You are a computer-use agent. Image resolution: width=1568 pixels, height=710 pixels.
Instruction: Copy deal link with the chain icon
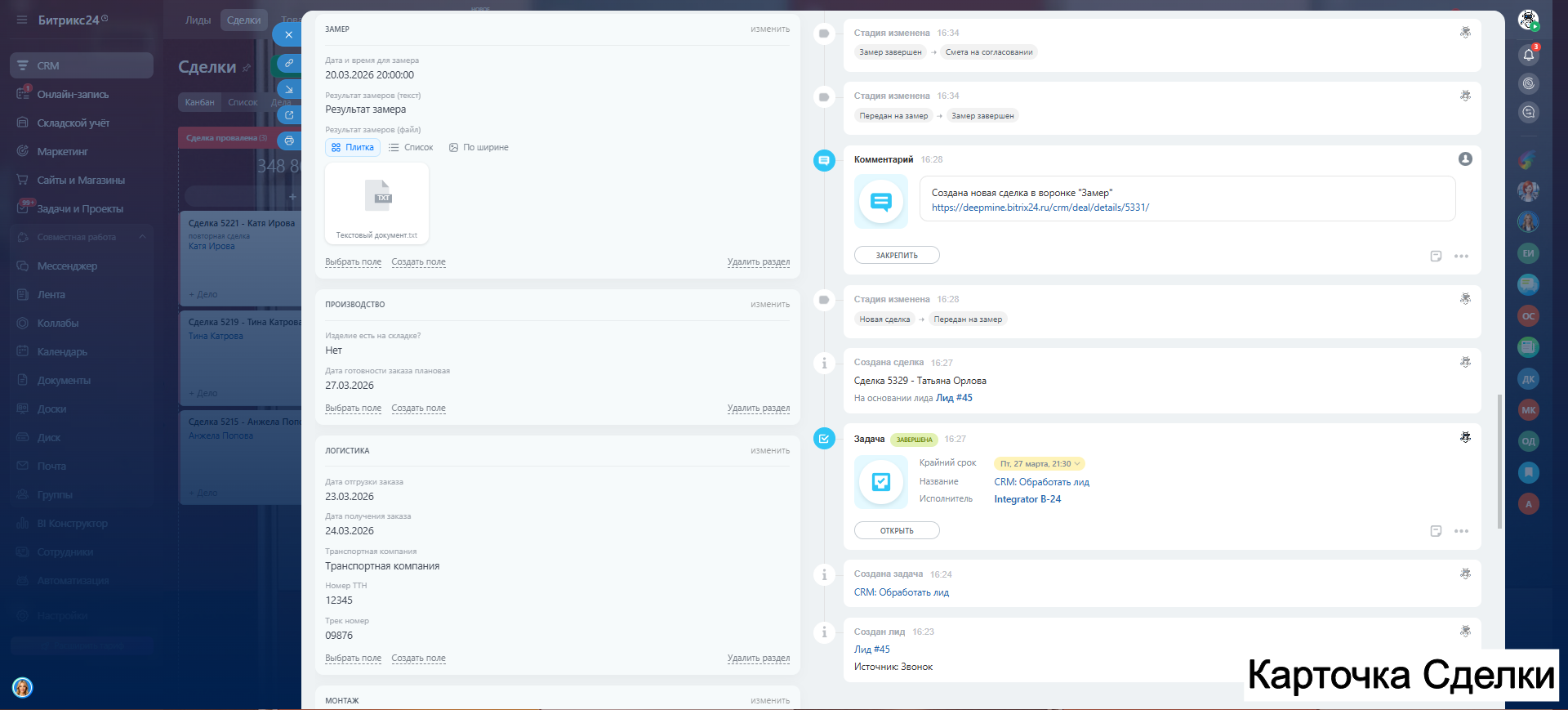(288, 63)
